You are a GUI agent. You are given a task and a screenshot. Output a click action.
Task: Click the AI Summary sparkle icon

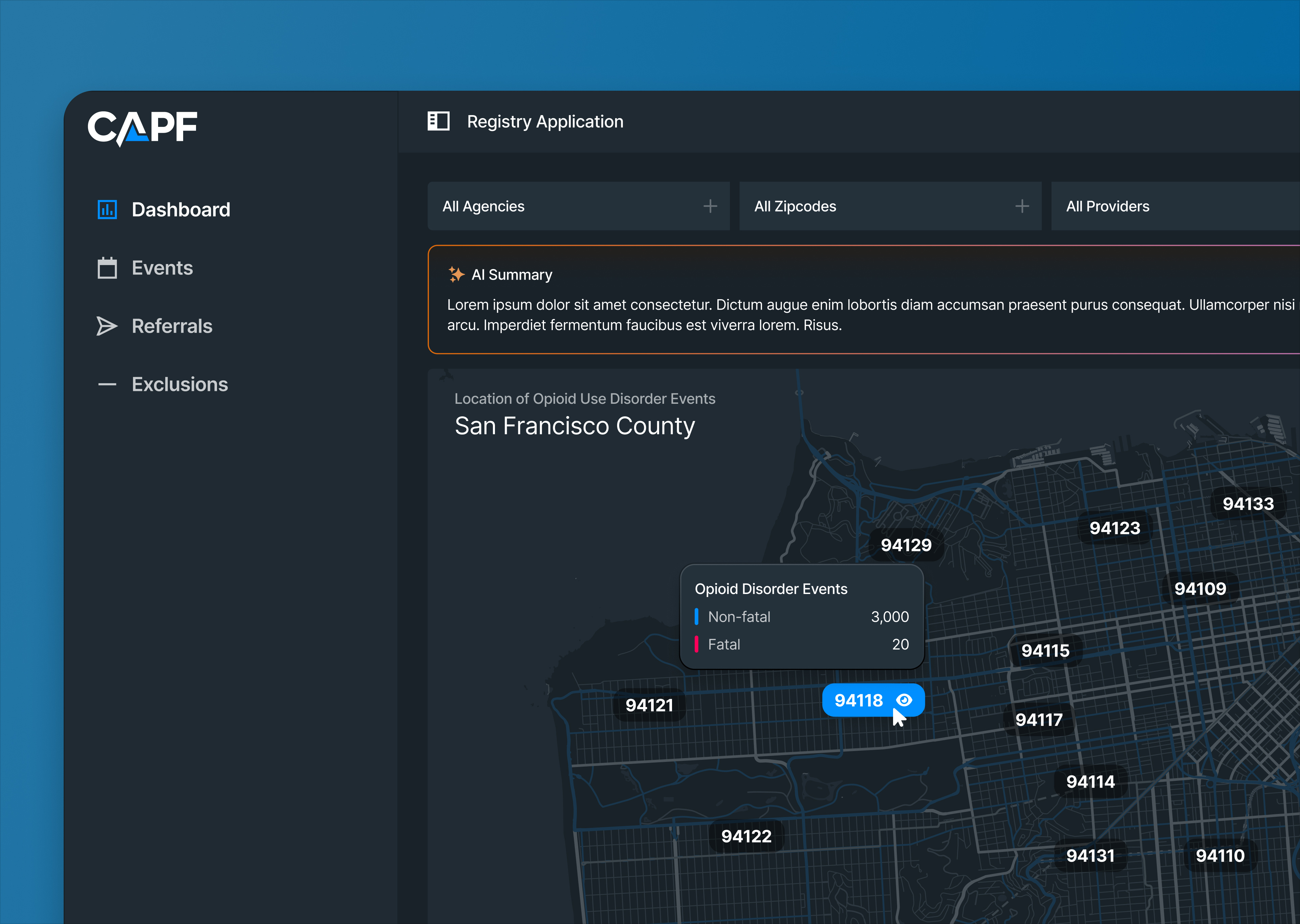(456, 274)
